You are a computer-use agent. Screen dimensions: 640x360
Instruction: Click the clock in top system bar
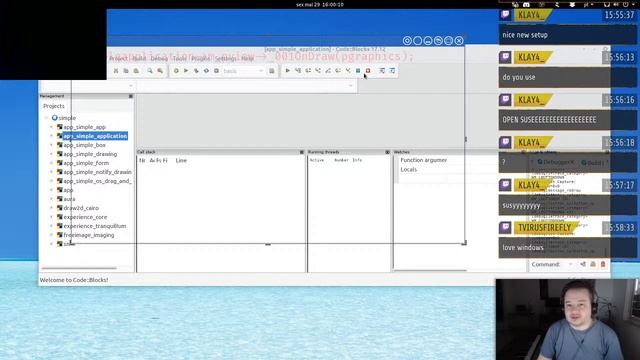320,4
